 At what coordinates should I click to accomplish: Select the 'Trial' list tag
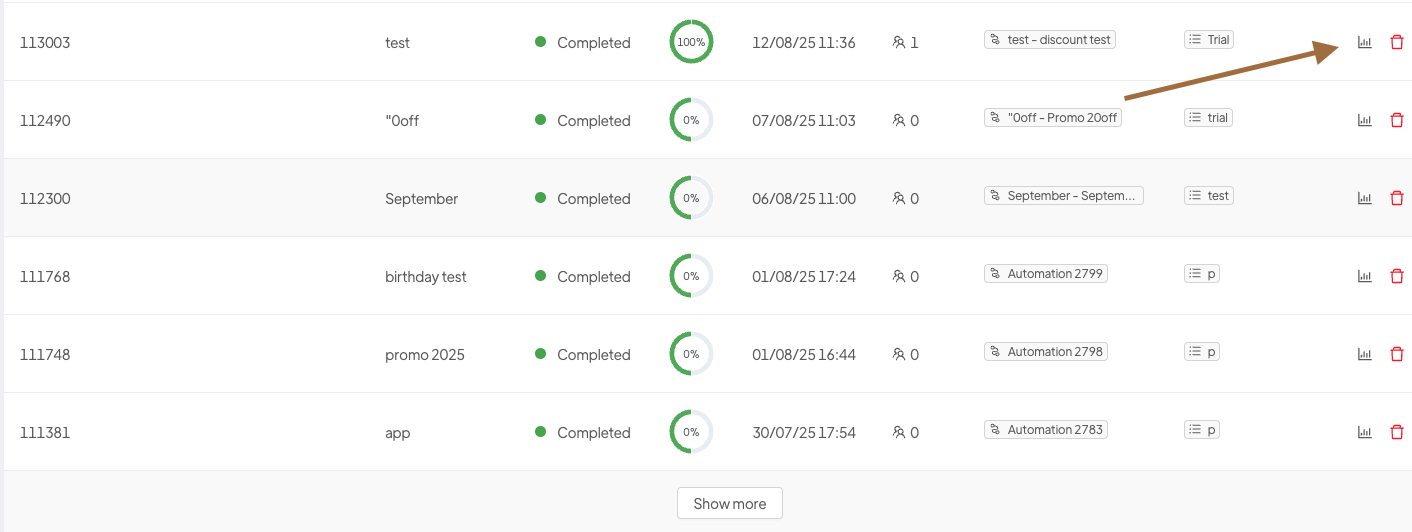pos(1209,40)
